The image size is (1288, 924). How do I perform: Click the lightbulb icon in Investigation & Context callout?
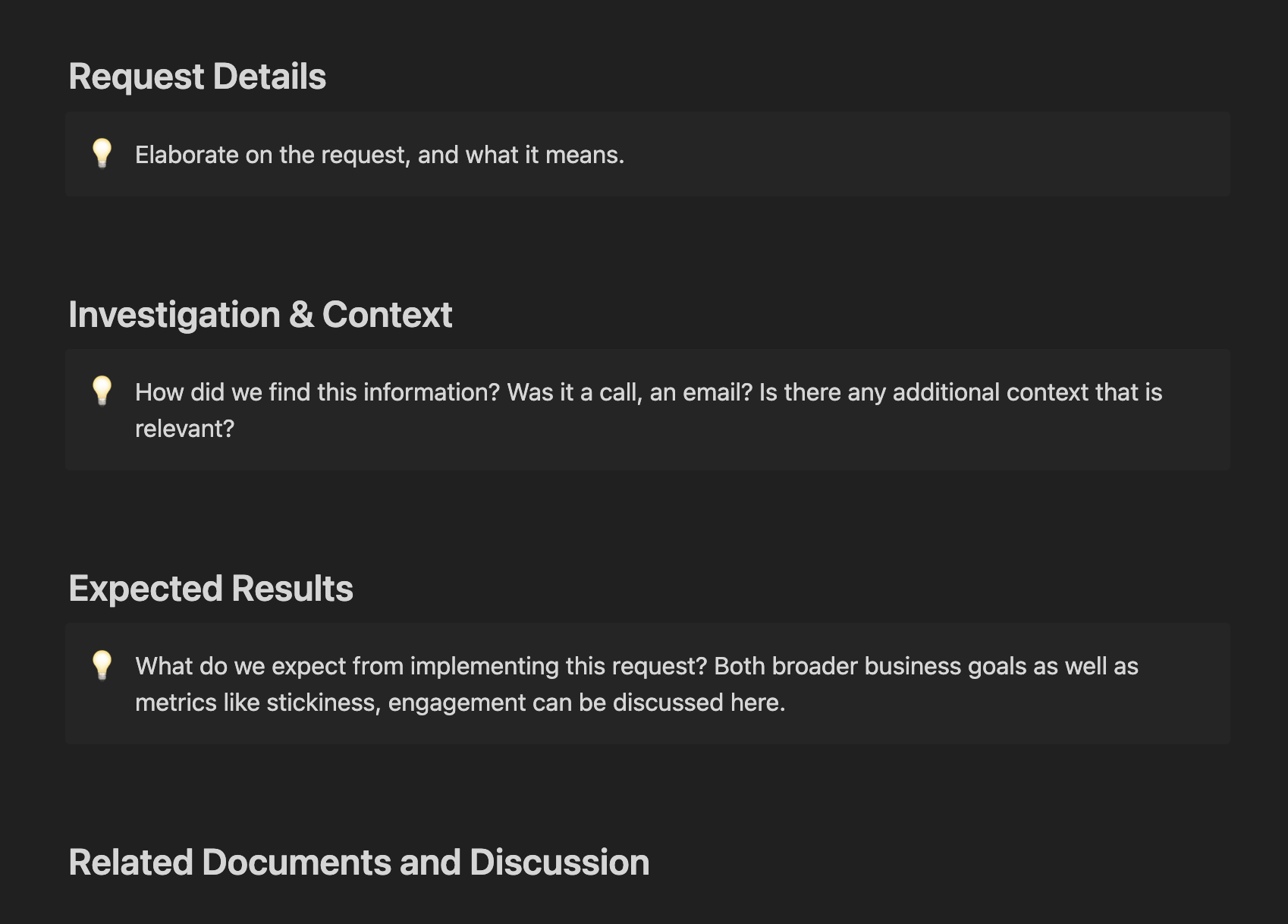[x=102, y=391]
